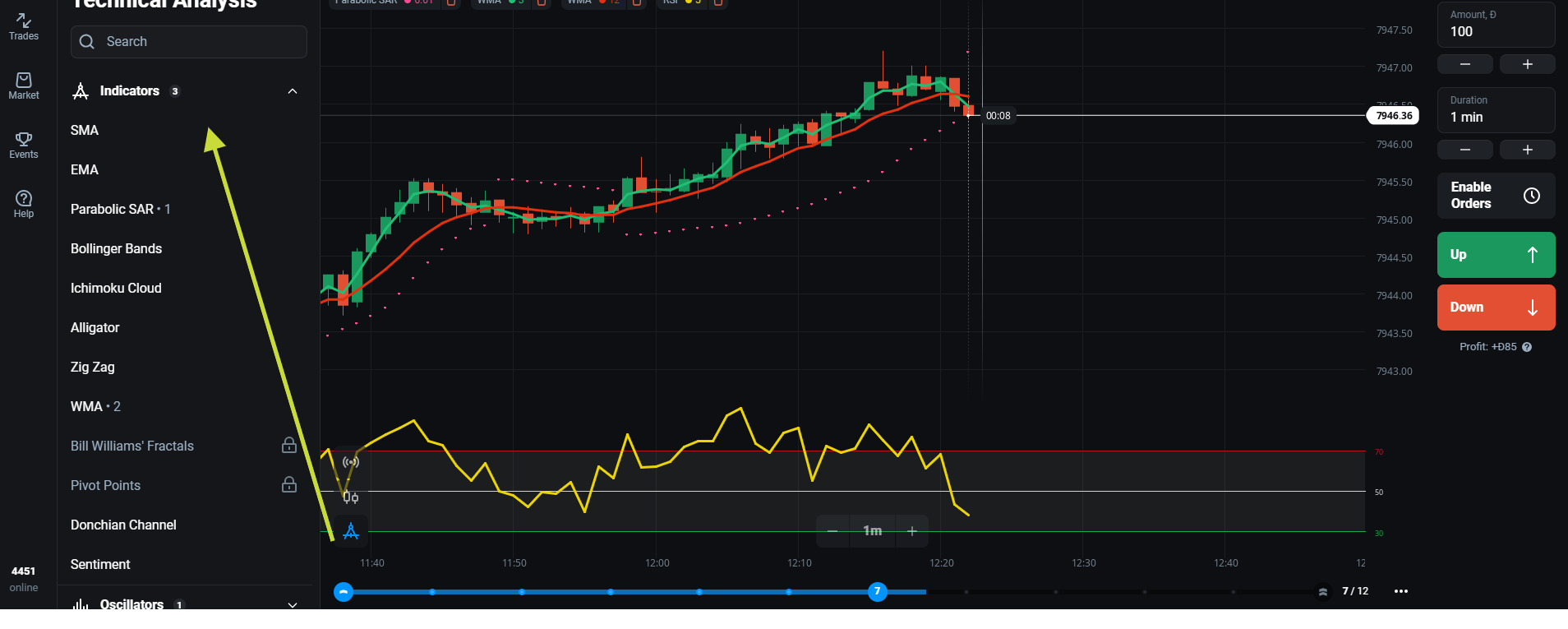Click the clock icon in Enable Orders
This screenshot has height=629, width=1568.
(x=1532, y=196)
